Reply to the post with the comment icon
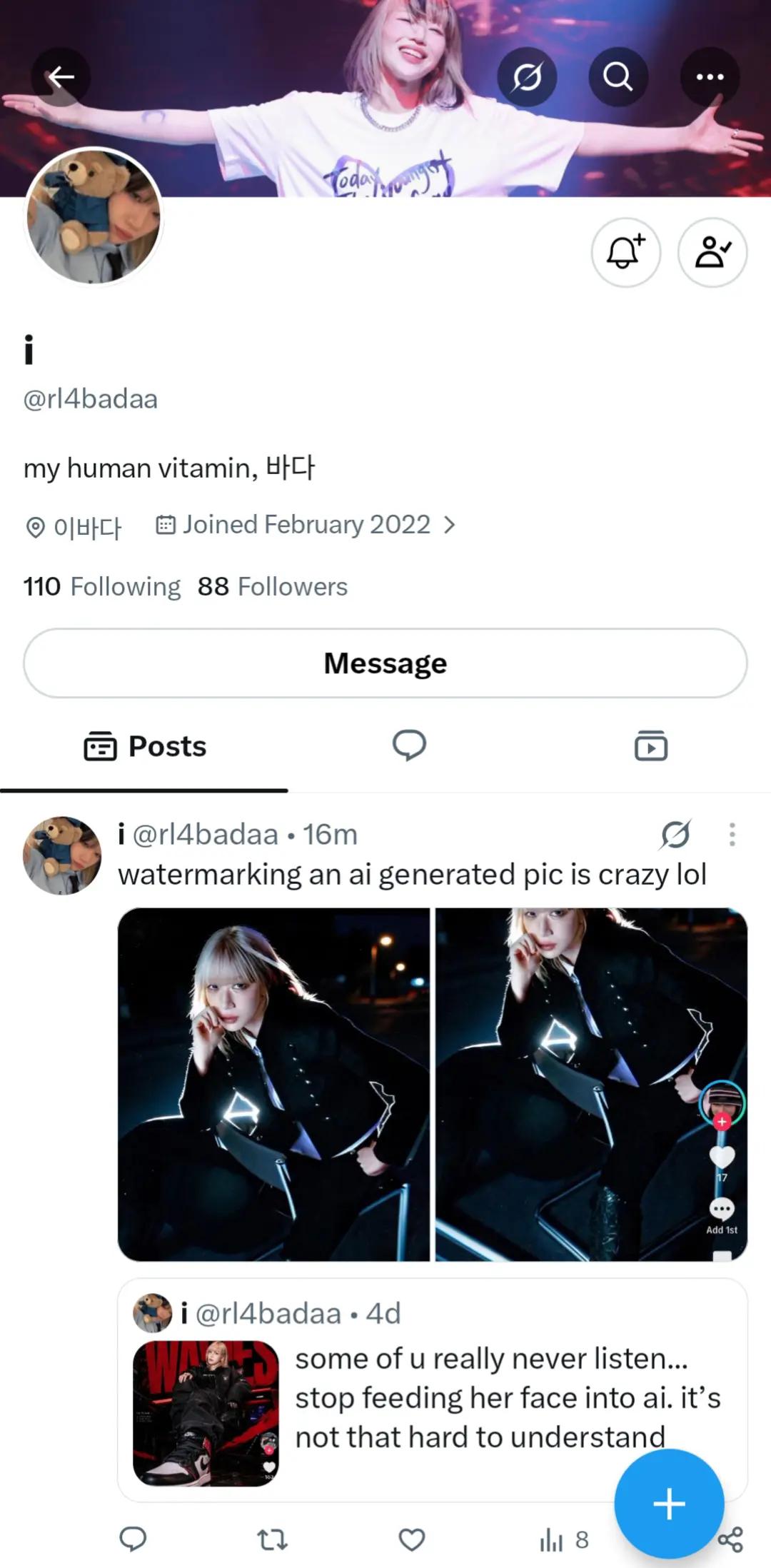The width and height of the screenshot is (771, 1568). coord(133,1539)
